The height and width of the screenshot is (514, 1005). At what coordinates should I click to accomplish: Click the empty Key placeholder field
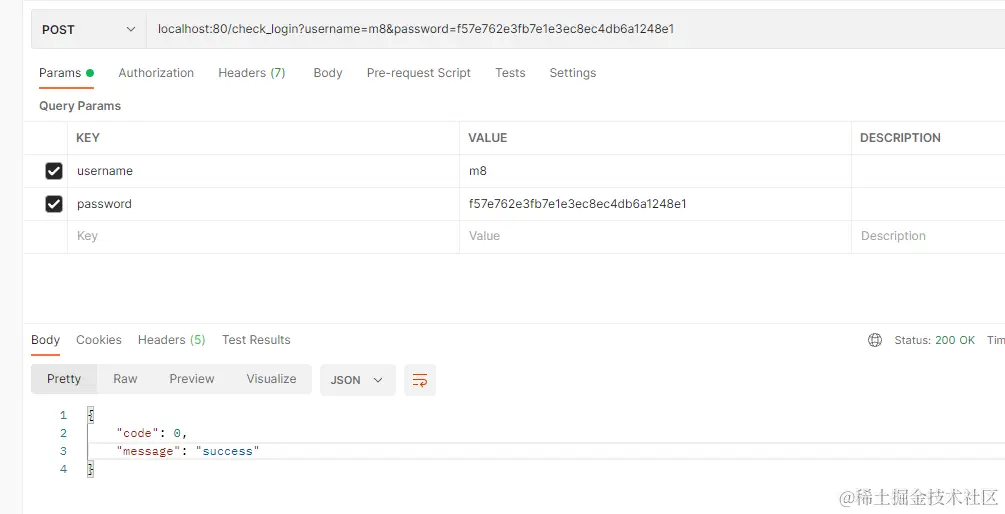click(x=263, y=236)
